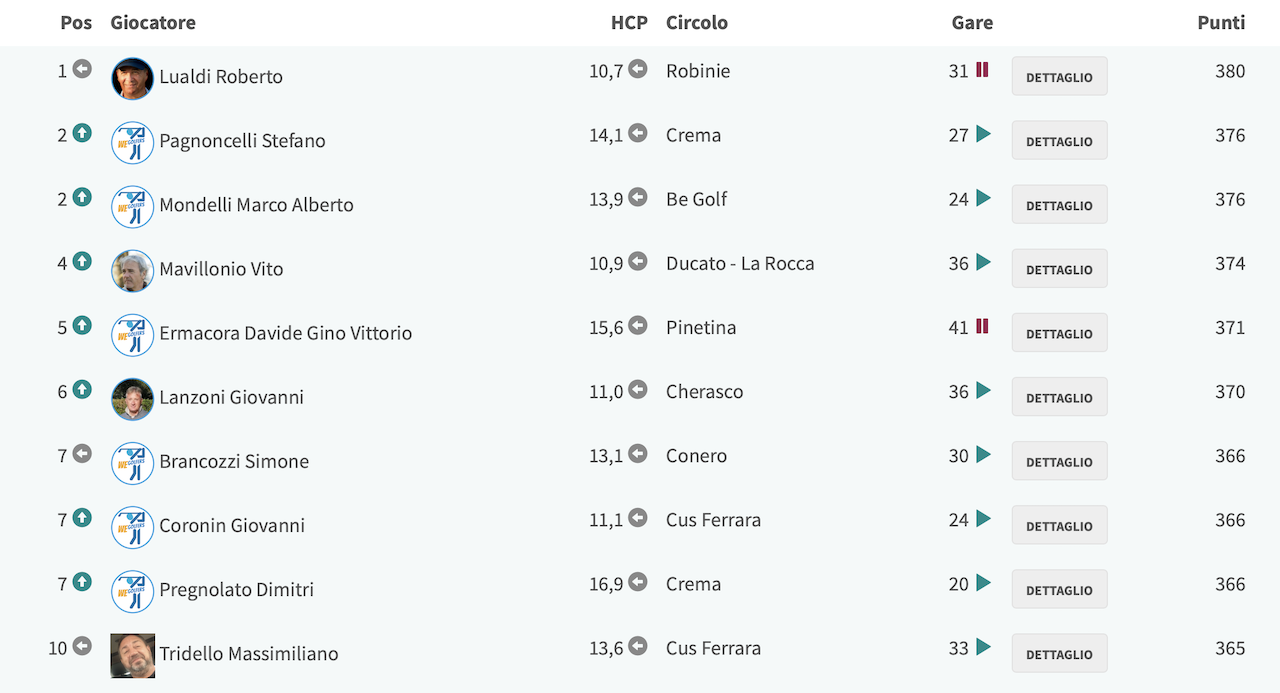Open DETTAGLIO for Lualdi Roberto
The width and height of the screenshot is (1280, 693).
coord(1059,76)
